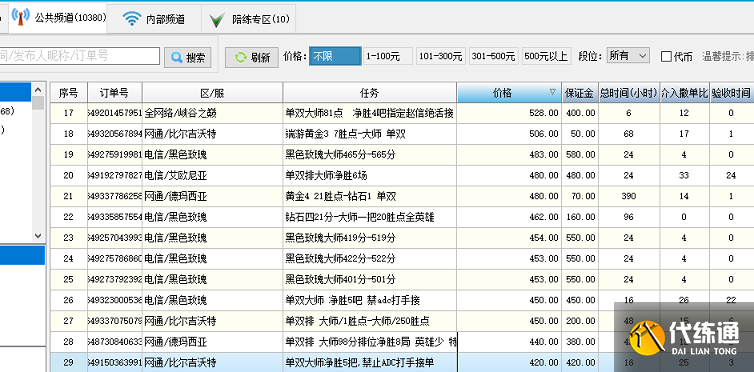Viewport: 754px width, 372px height.
Task: Click the antenna icon on 公共频道 tab
Action: [x=21, y=18]
